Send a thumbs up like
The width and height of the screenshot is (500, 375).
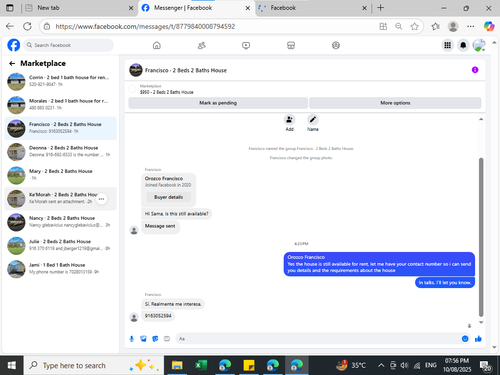click(478, 339)
